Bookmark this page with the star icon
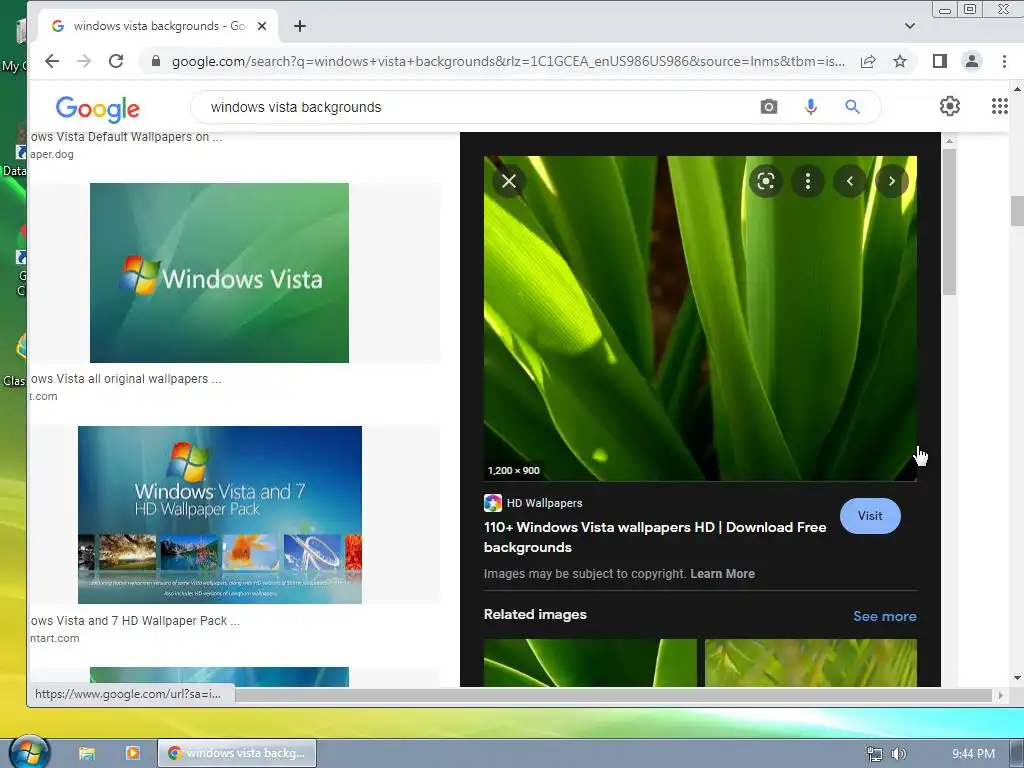Image resolution: width=1024 pixels, height=768 pixels. tap(900, 61)
